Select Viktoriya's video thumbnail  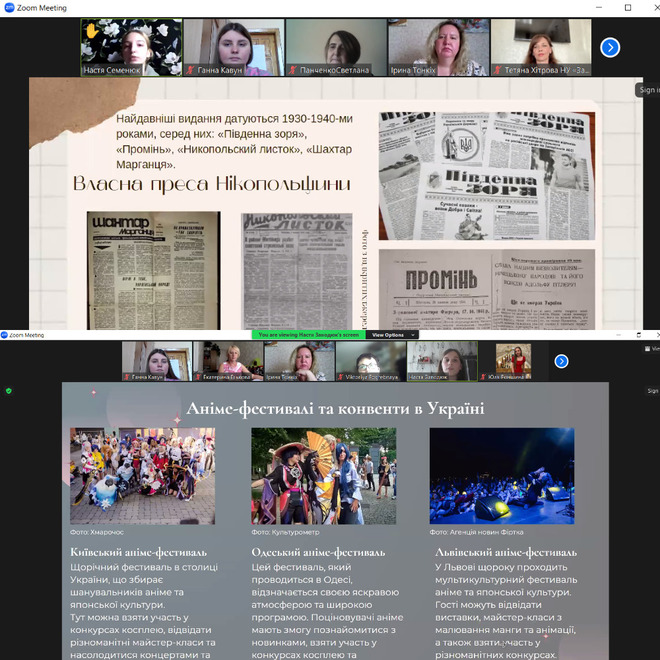[x=370, y=361]
